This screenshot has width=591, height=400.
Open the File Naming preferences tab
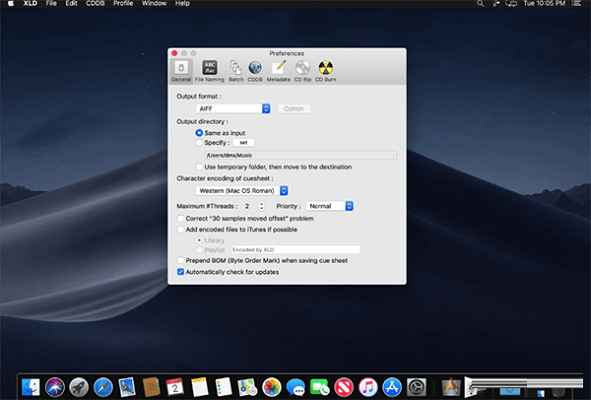pyautogui.click(x=210, y=71)
